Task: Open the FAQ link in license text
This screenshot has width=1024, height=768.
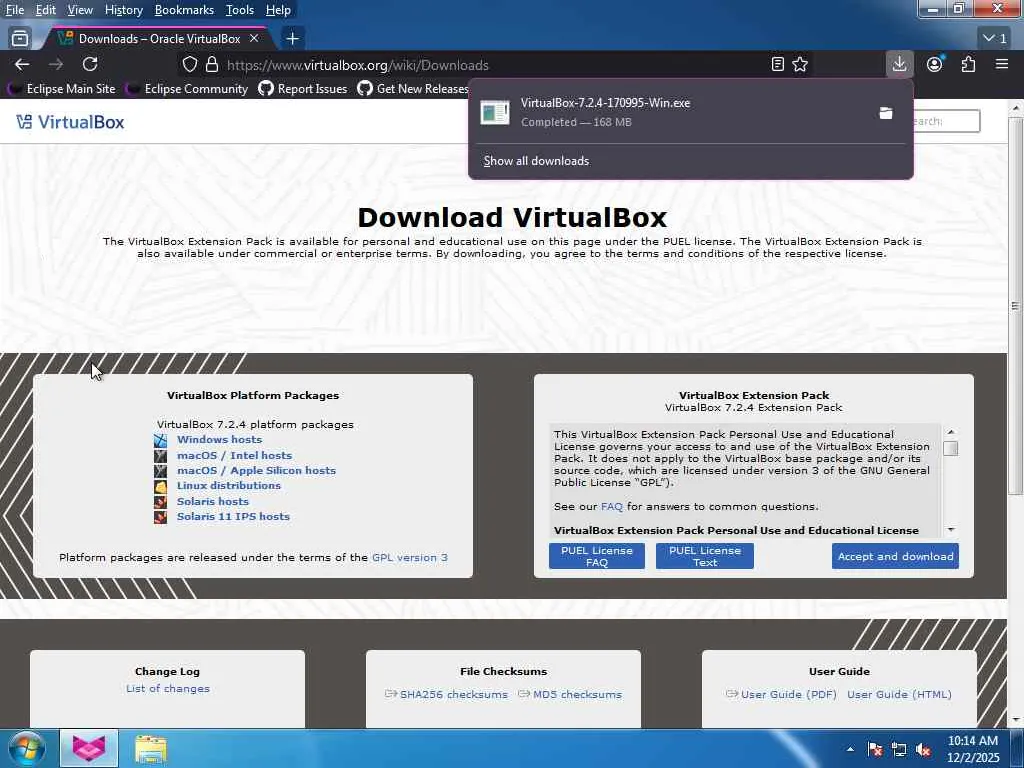Action: tap(612, 507)
